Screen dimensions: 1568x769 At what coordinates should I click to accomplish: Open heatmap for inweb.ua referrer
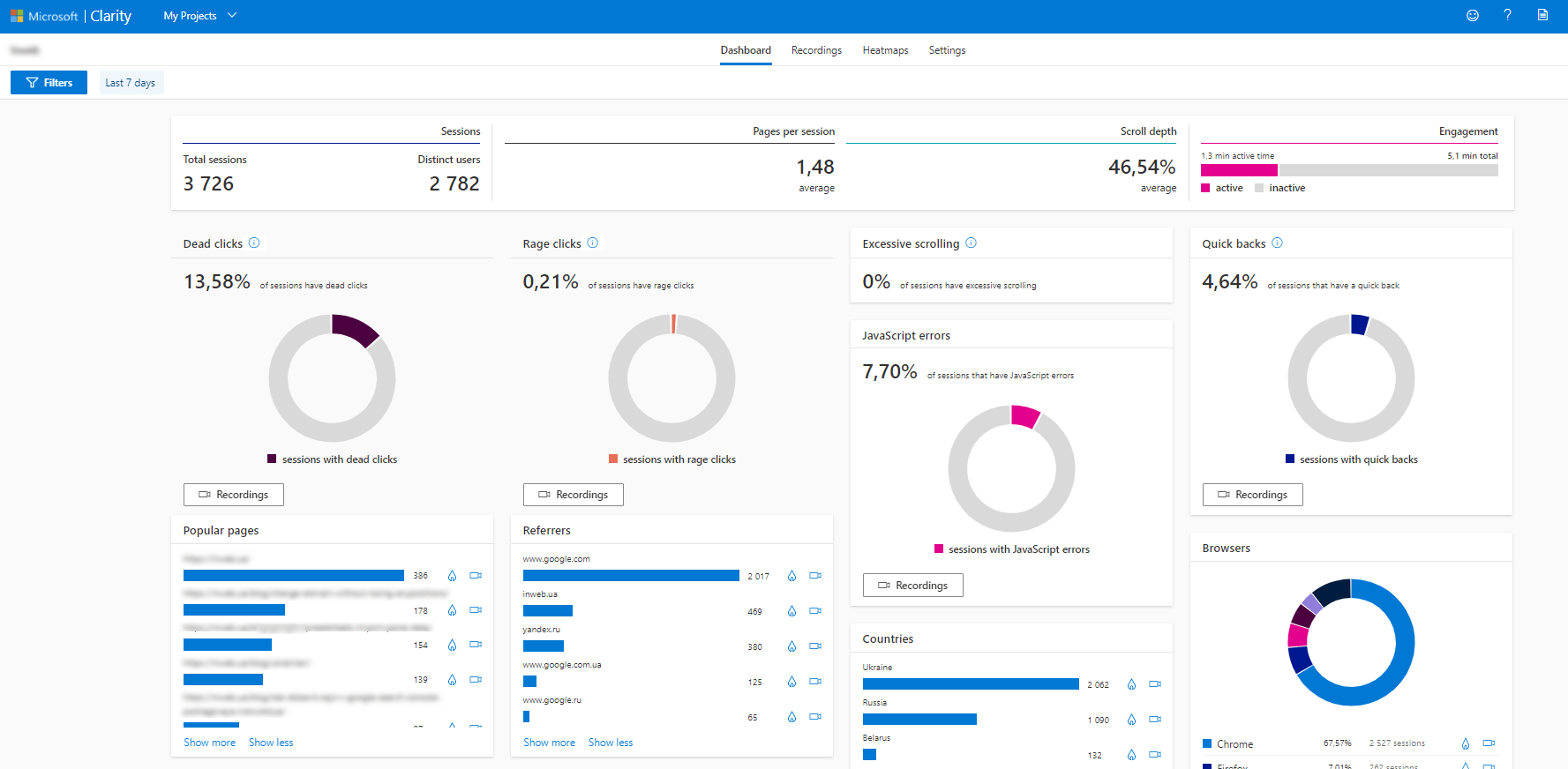click(x=792, y=611)
